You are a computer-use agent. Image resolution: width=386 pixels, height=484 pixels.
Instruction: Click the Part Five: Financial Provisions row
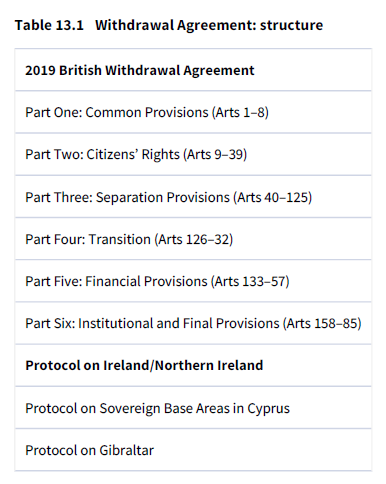(x=193, y=281)
